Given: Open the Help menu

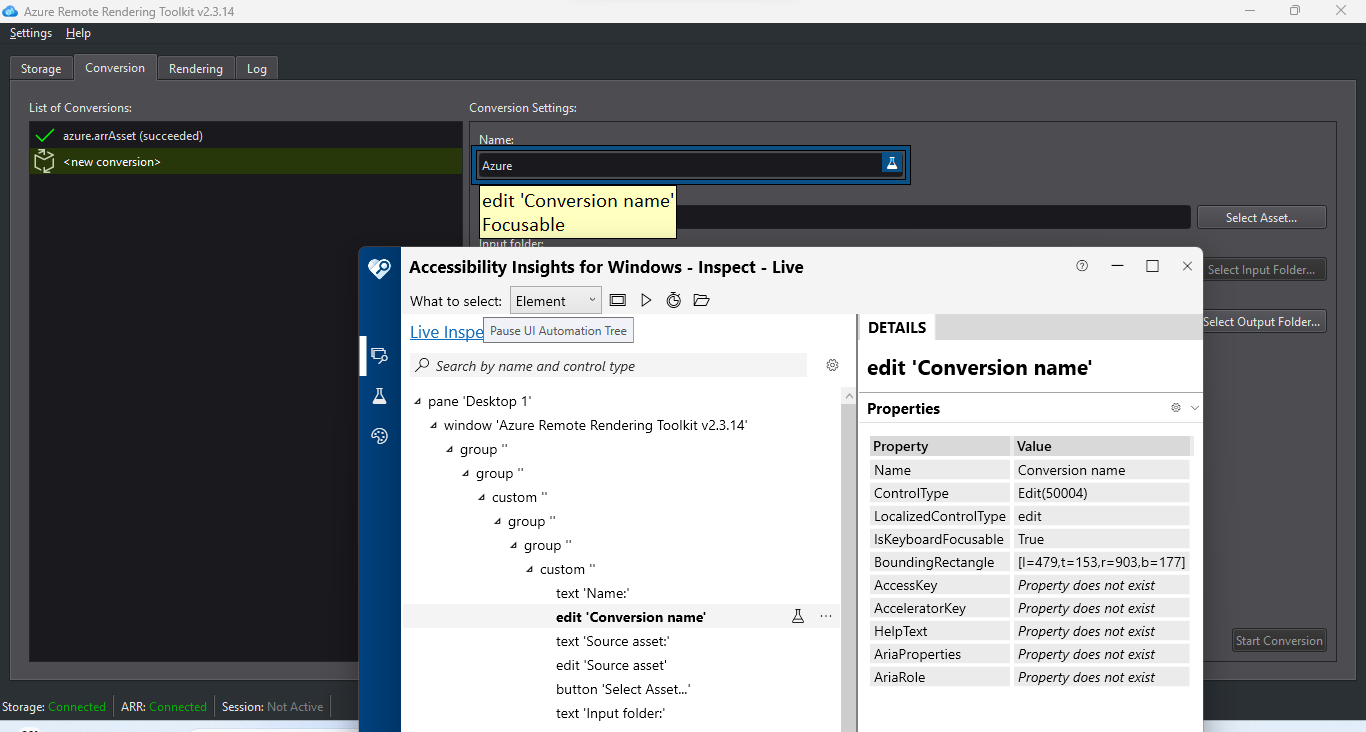Looking at the screenshot, I should 78,33.
